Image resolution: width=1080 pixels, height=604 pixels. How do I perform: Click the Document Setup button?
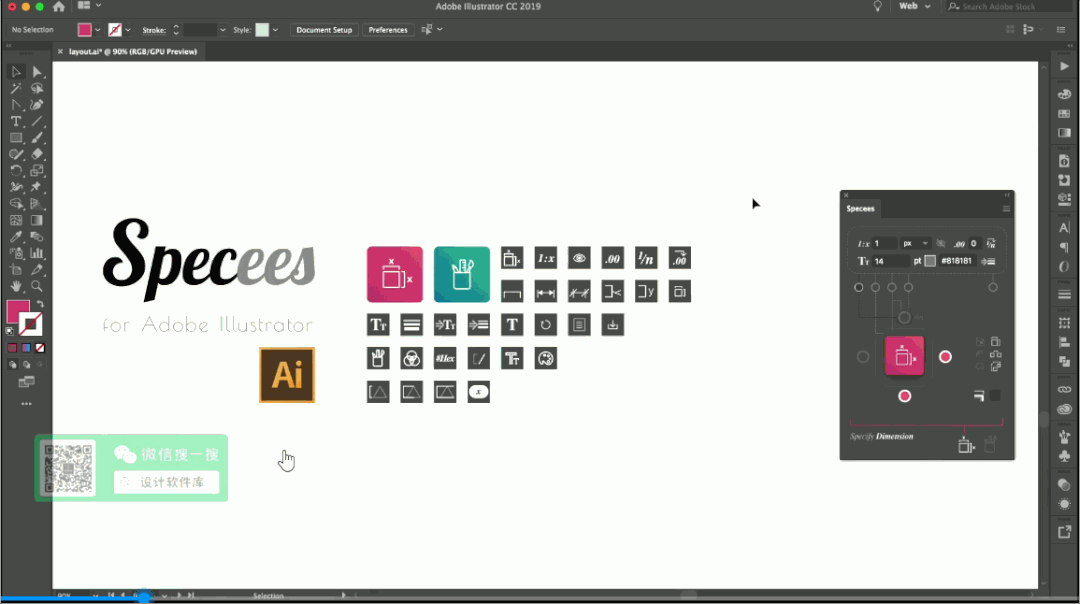[x=324, y=30]
